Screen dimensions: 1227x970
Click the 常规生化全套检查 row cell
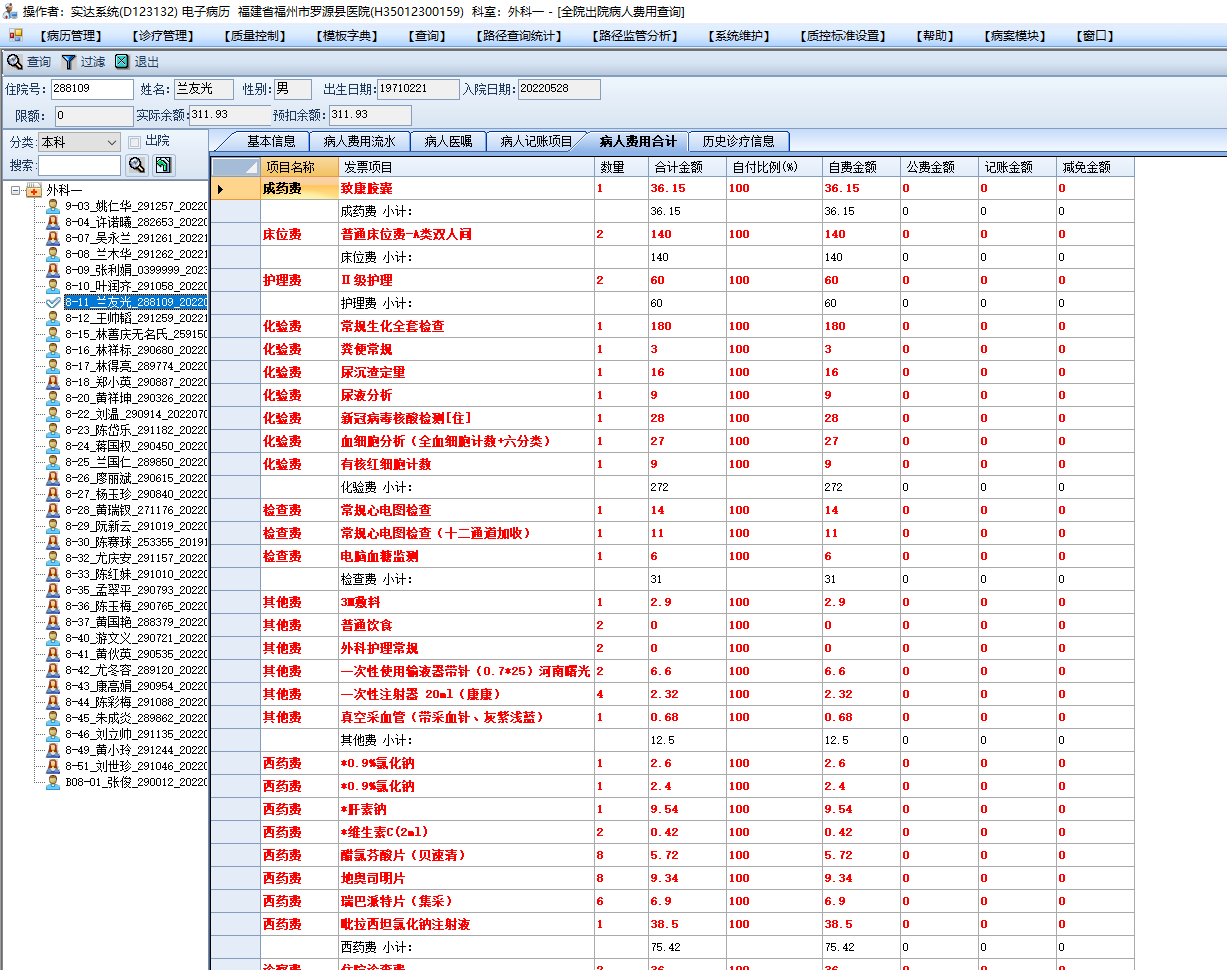[467, 326]
